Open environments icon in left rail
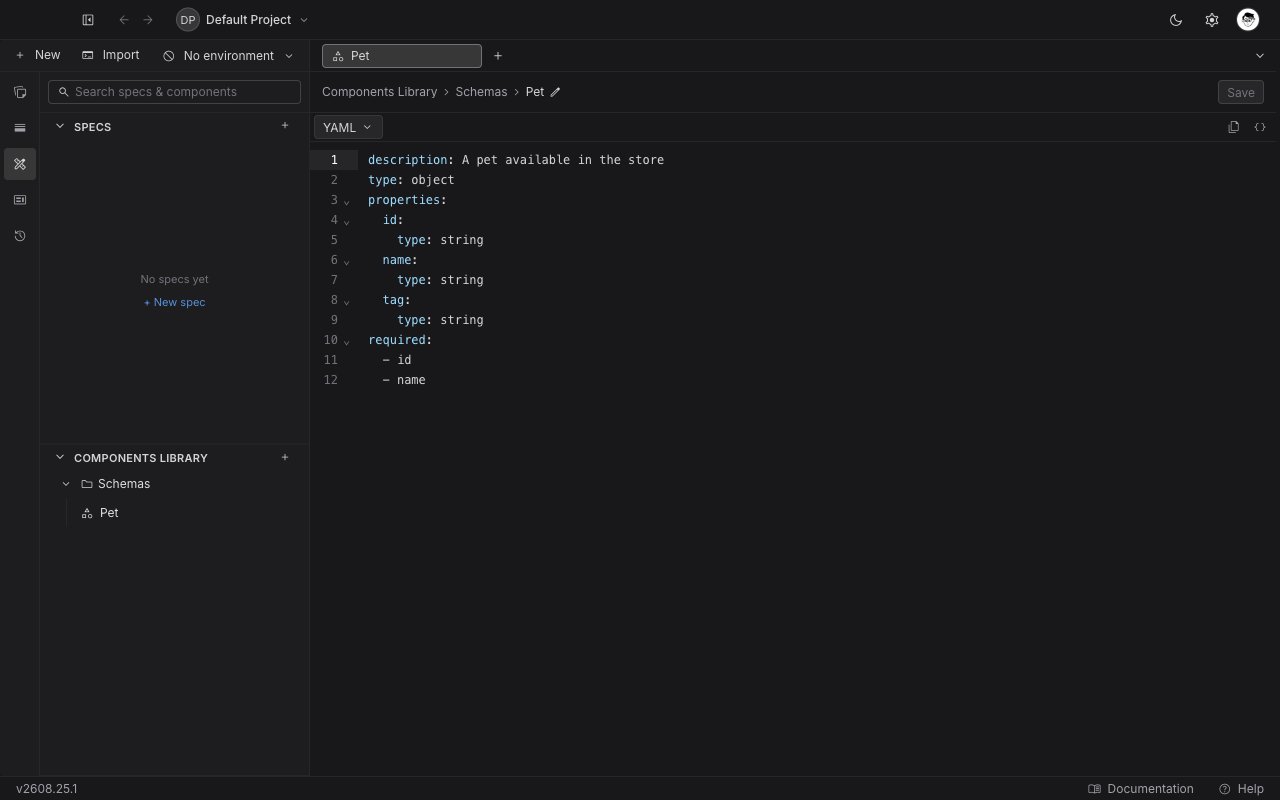 coord(20,128)
